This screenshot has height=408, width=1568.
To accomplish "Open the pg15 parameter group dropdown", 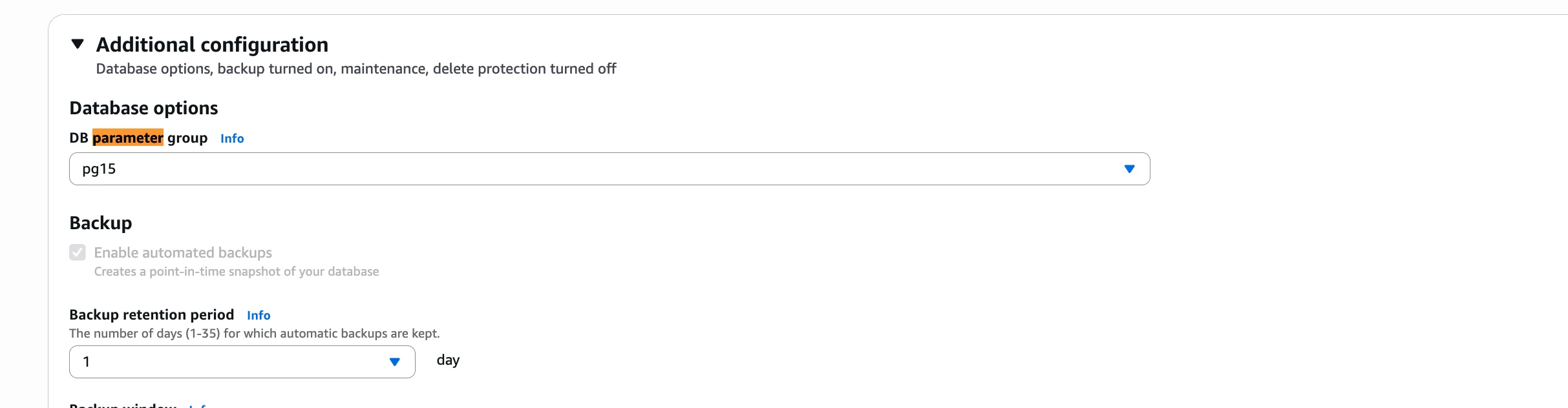I will tap(609, 169).
